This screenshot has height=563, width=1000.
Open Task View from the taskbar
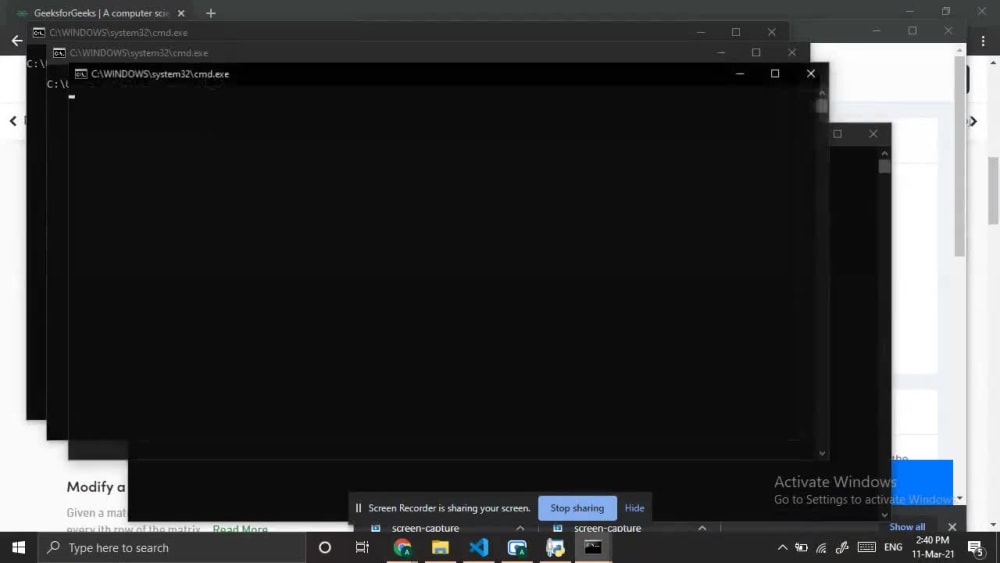click(x=362, y=548)
